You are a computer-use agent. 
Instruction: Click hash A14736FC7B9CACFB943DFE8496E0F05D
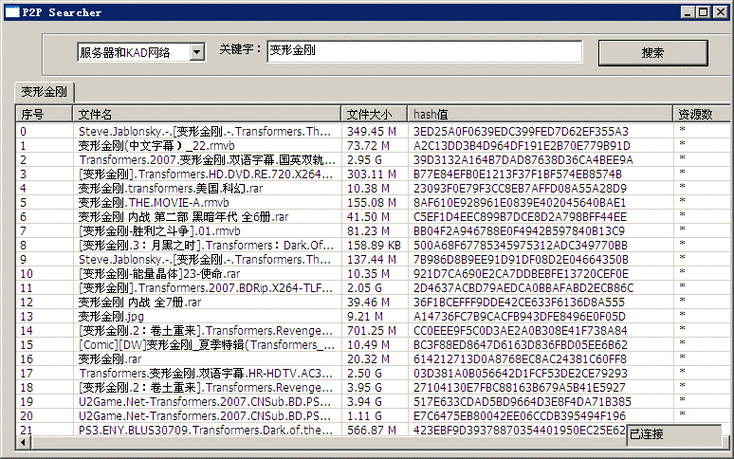tap(520, 316)
